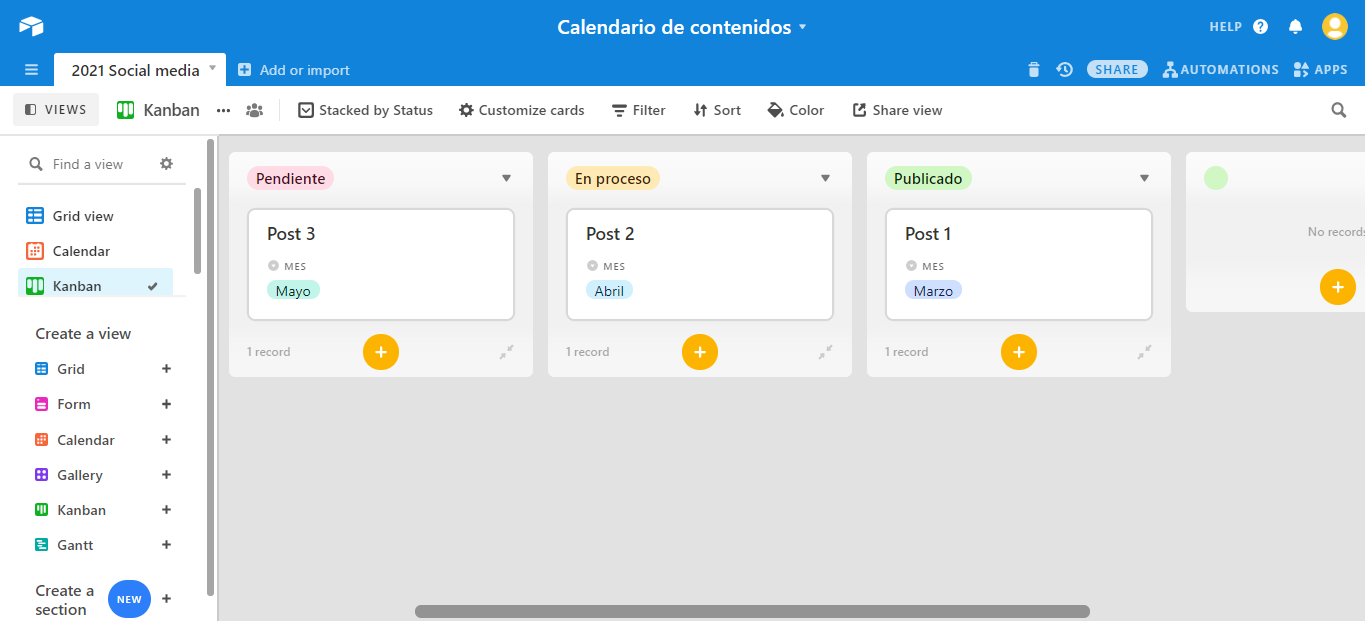
Task: Collapse the Pendiente stack
Action: (x=507, y=352)
